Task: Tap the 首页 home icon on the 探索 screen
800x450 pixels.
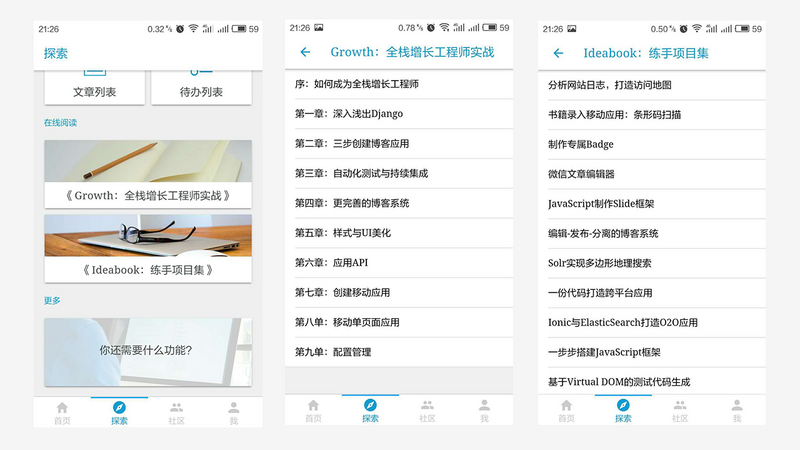Action: (62, 408)
